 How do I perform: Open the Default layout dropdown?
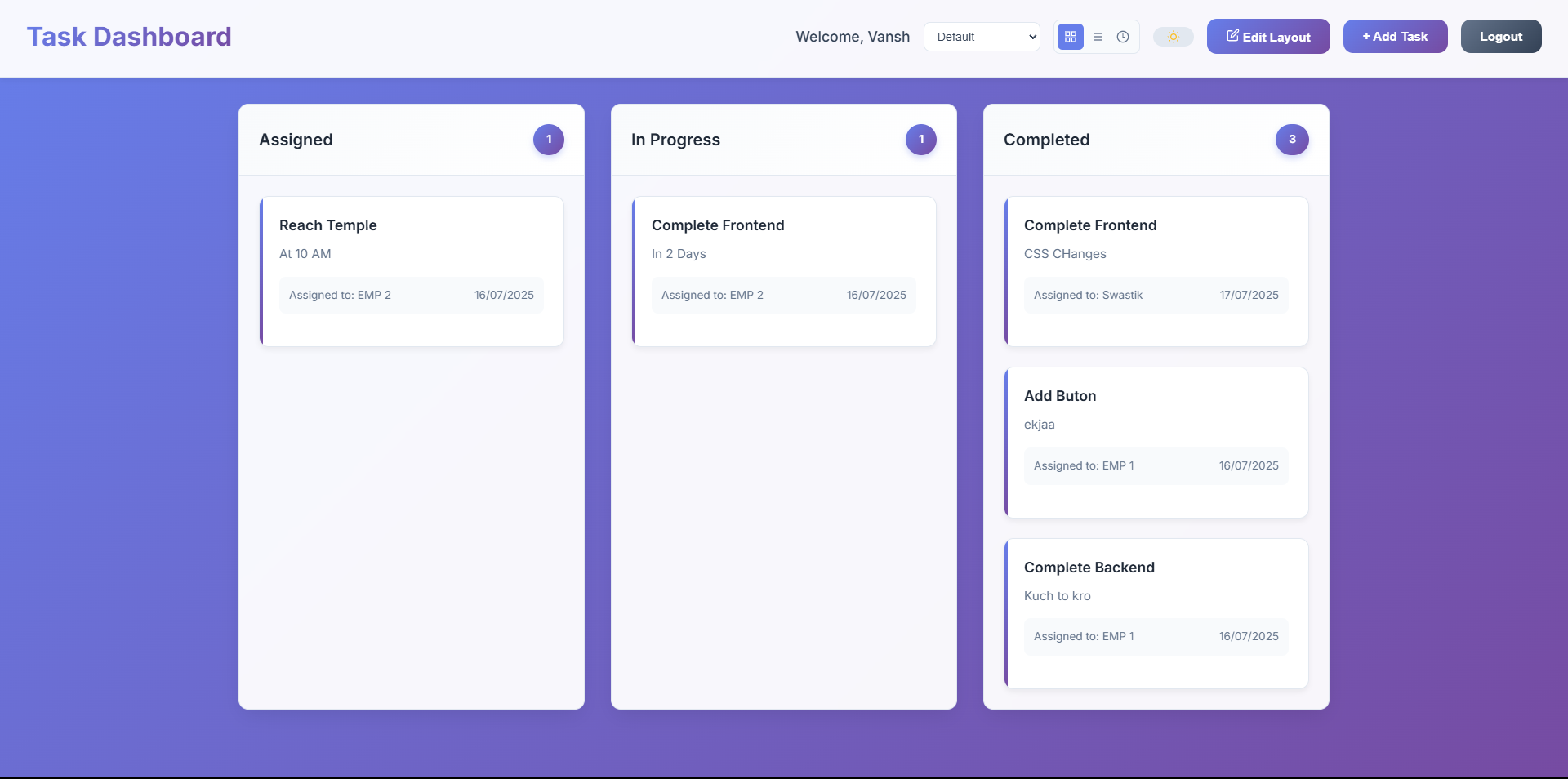click(x=982, y=37)
